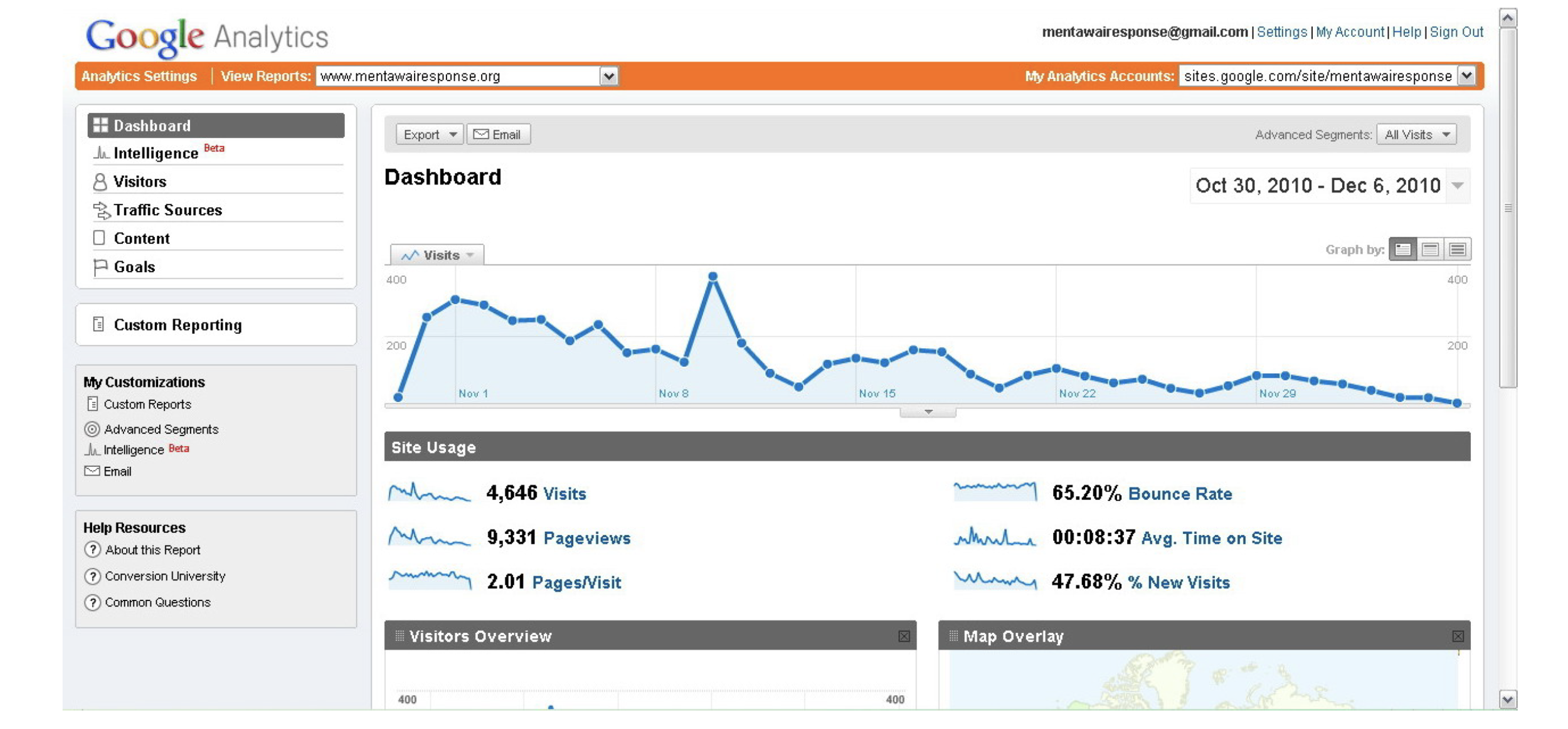Click About this Report question icon
Image resolution: width=1568 pixels, height=729 pixels.
tap(92, 550)
